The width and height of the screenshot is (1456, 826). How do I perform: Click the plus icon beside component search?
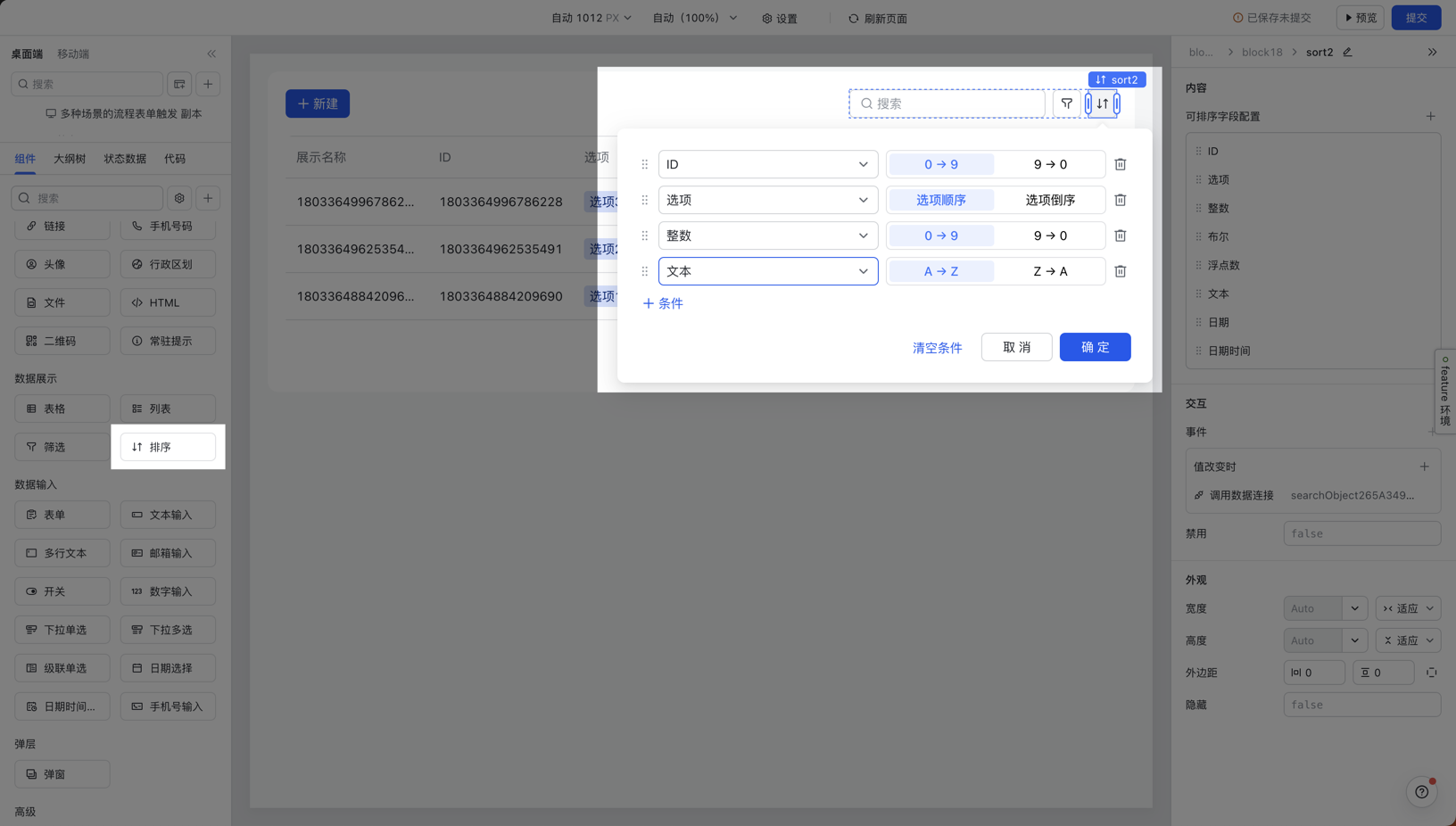pos(208,198)
